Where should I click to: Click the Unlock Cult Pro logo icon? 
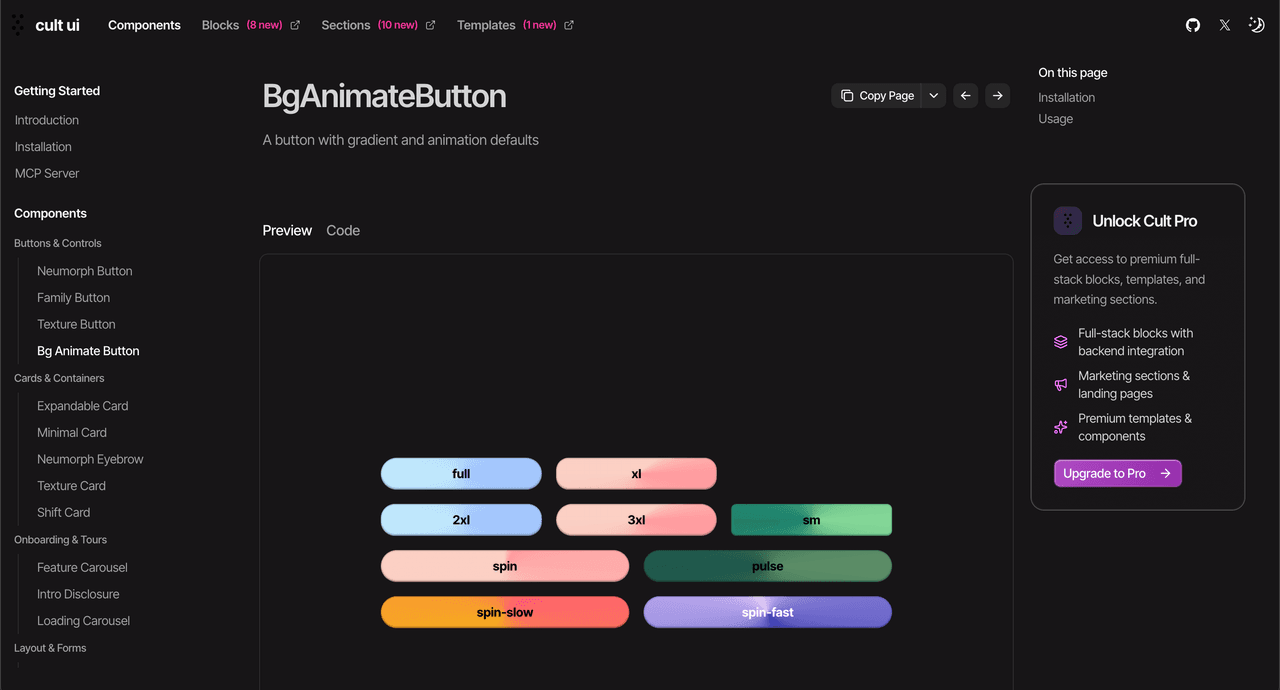click(1067, 221)
